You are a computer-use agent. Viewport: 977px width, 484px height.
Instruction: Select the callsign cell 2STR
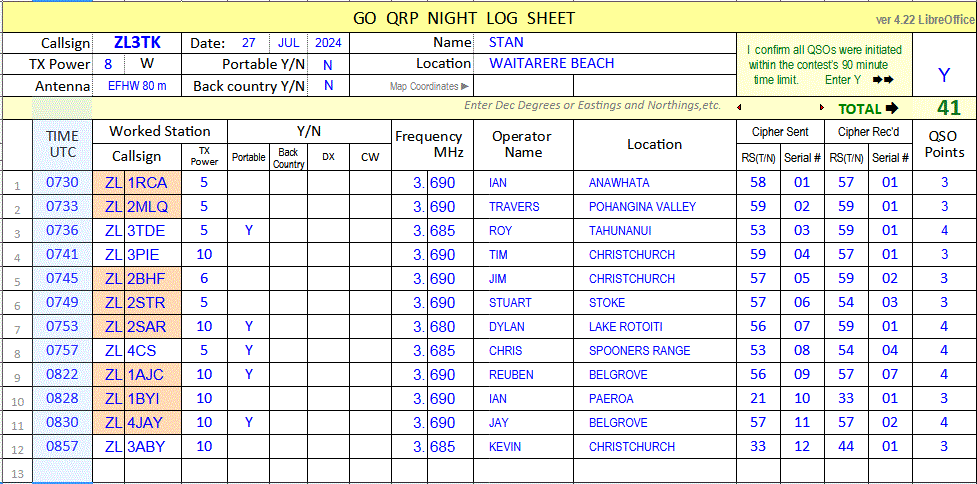(x=153, y=303)
